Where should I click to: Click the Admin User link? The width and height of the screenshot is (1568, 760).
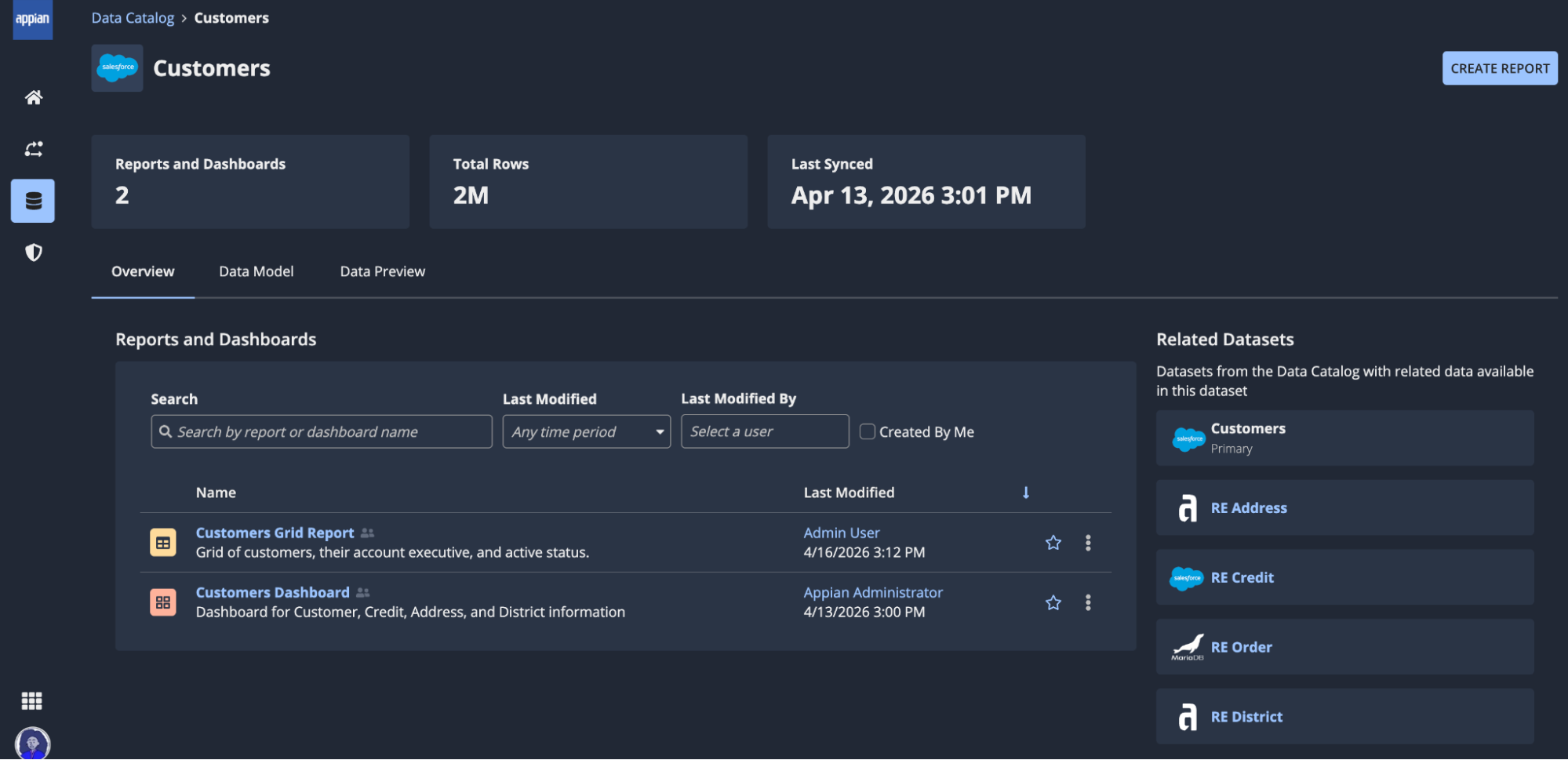click(x=842, y=533)
